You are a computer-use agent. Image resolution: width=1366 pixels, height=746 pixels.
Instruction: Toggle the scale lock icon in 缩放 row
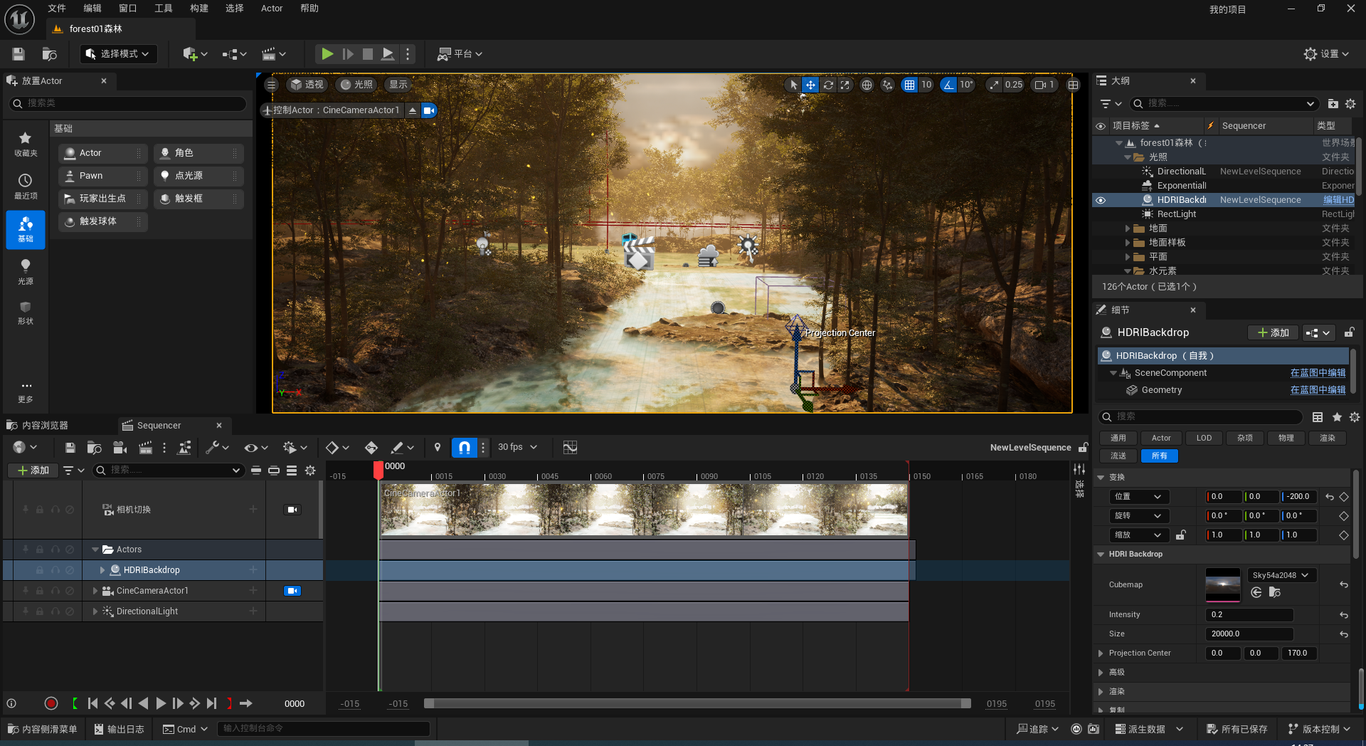tap(1181, 535)
